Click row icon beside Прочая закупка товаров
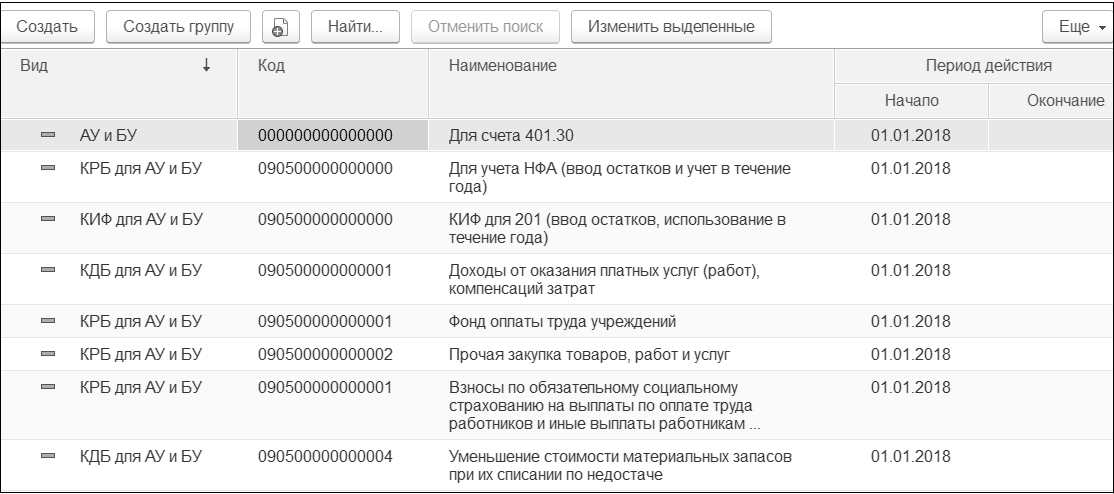The width and height of the screenshot is (1114, 494). [48, 354]
